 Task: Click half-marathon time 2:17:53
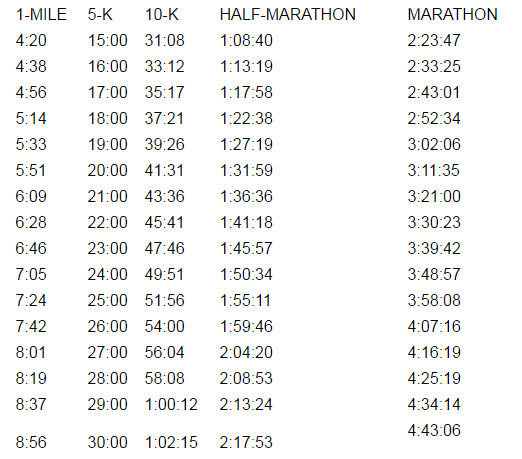pos(246,443)
